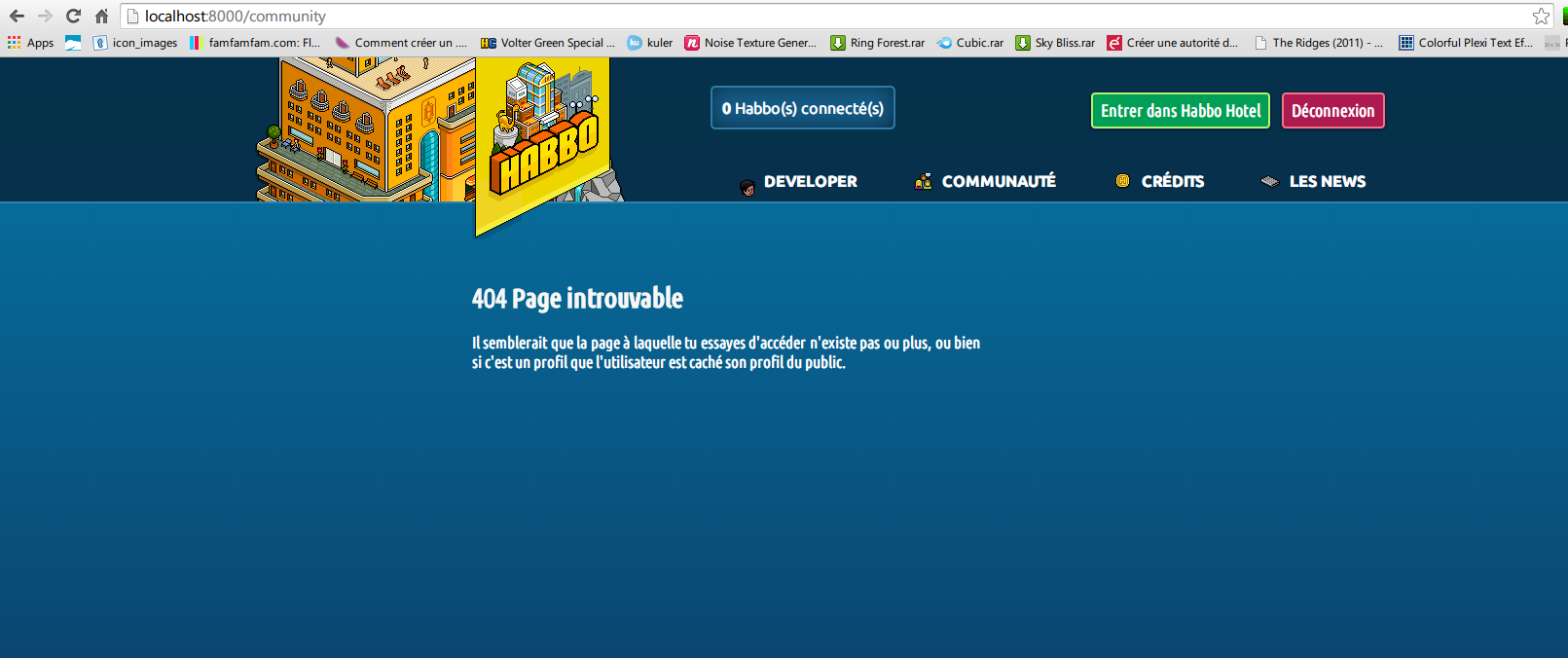Open the Colorful Plexi Text Effect bookmark
The image size is (1568, 658).
click(1466, 43)
